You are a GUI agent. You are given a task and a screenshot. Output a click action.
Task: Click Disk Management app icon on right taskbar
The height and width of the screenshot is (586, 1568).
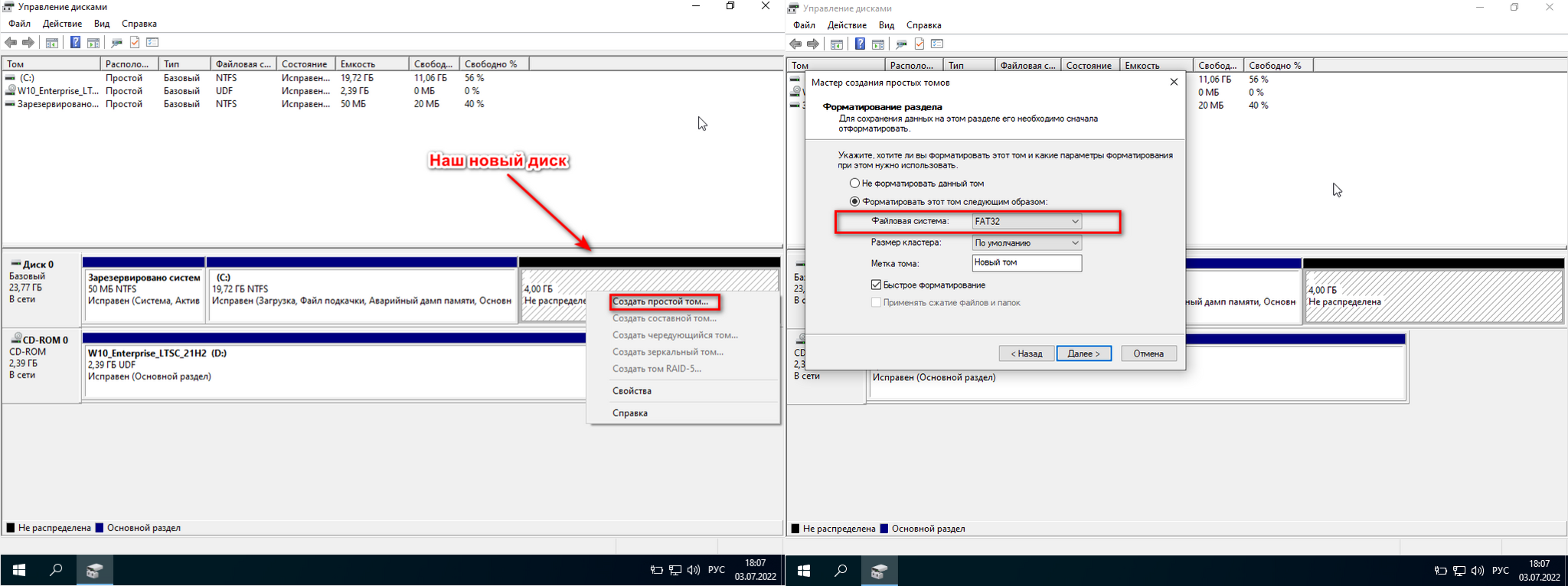click(x=879, y=571)
